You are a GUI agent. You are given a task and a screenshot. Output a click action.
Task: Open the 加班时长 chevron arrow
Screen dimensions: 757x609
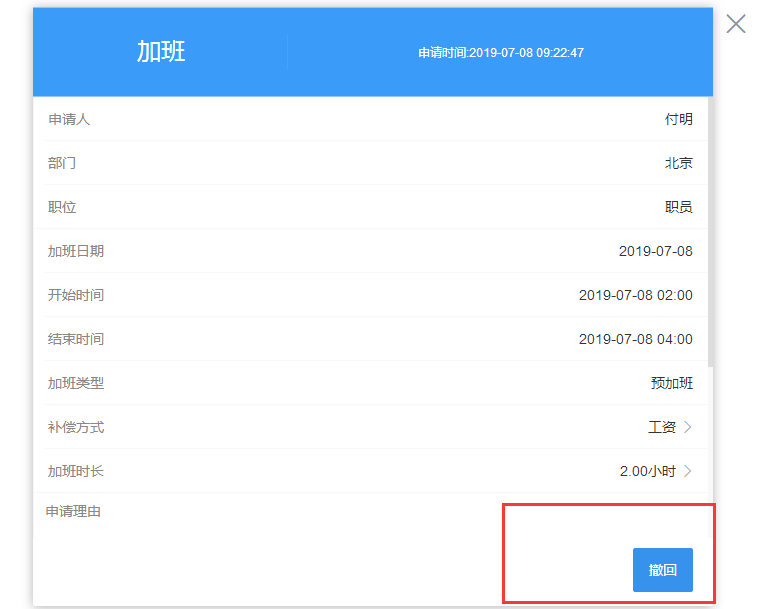[x=688, y=471]
